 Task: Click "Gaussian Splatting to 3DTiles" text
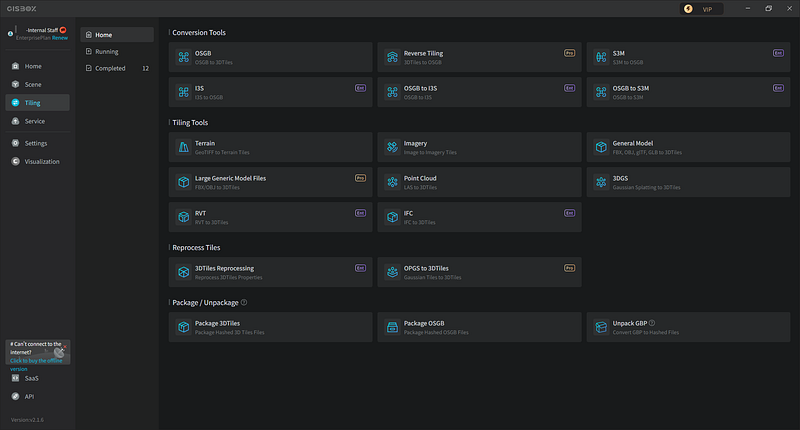(x=646, y=188)
